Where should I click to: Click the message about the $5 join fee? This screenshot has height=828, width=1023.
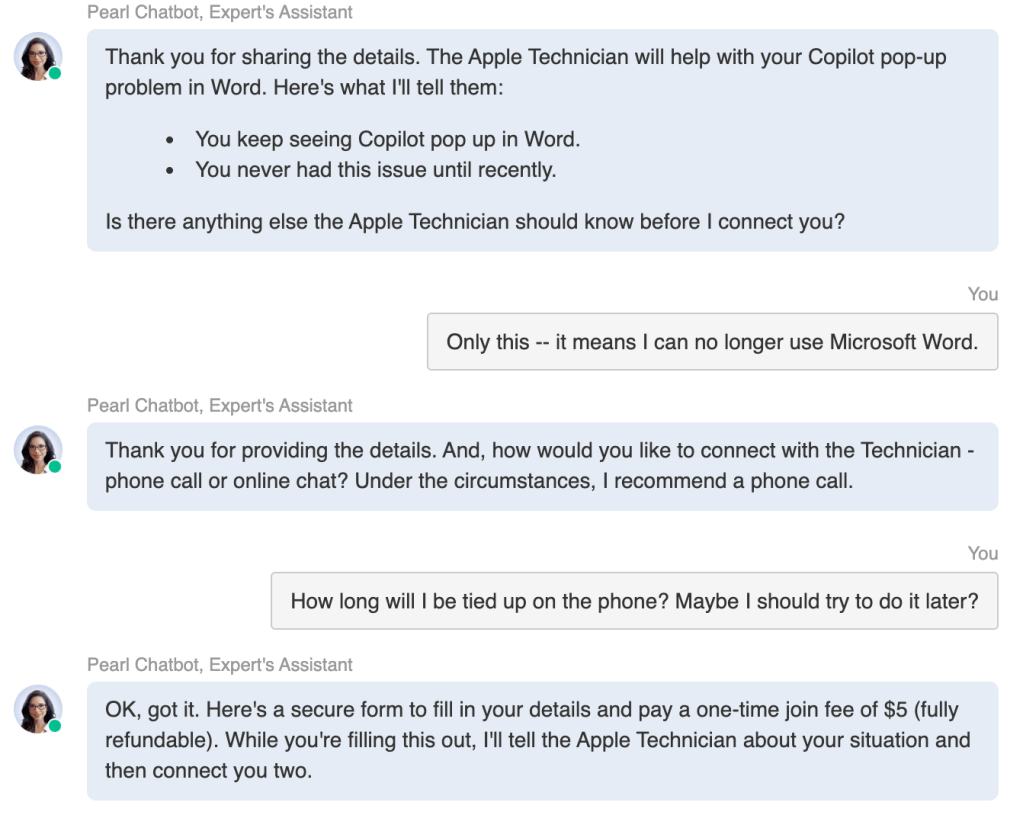coord(531,711)
